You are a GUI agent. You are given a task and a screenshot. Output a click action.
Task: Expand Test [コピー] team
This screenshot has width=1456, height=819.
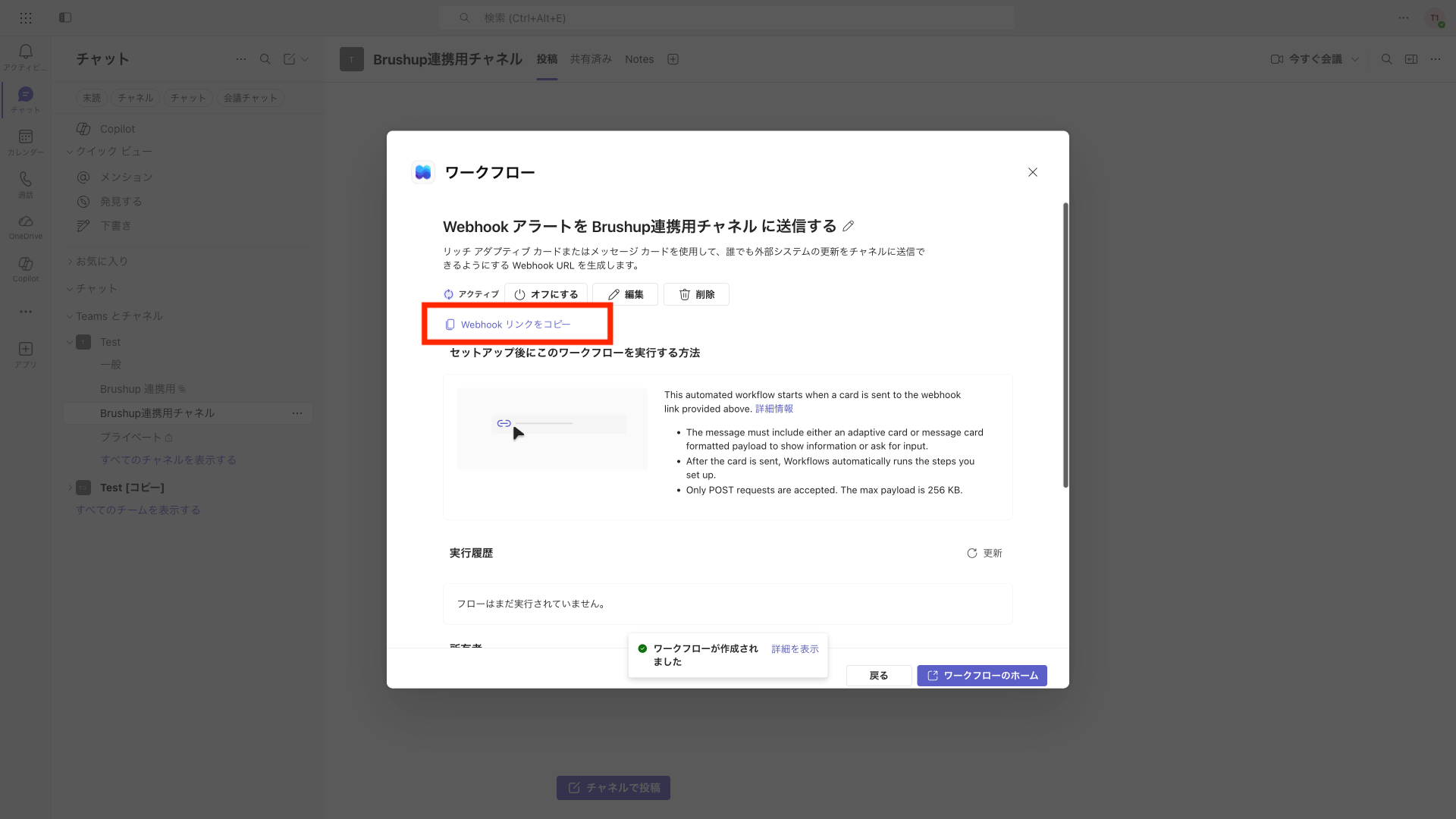tap(70, 488)
